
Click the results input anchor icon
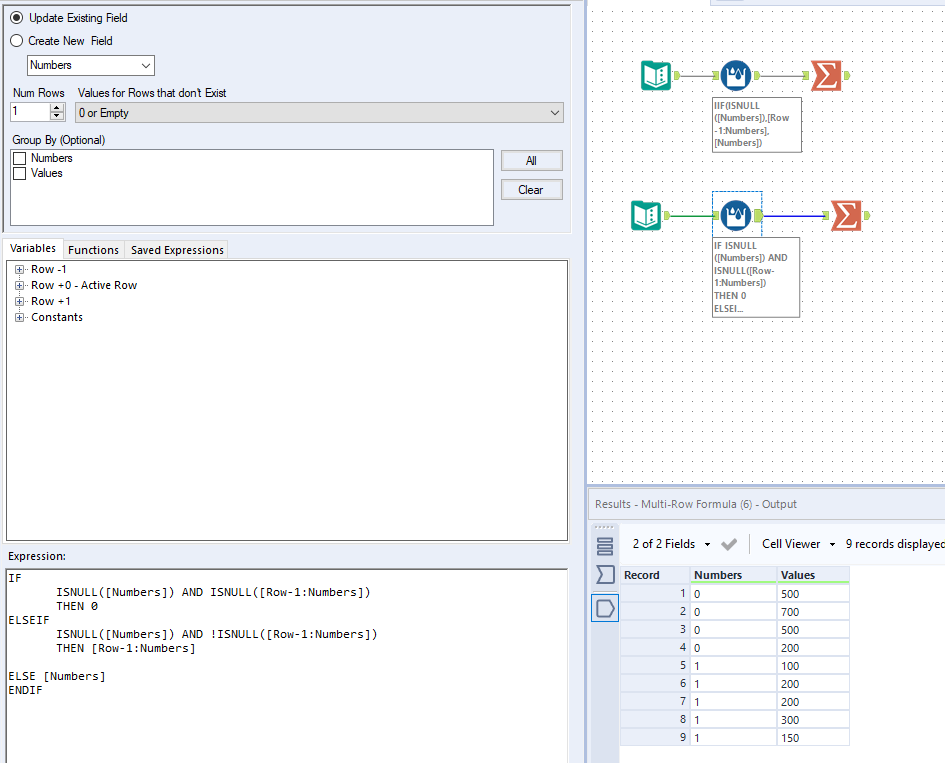(x=604, y=574)
